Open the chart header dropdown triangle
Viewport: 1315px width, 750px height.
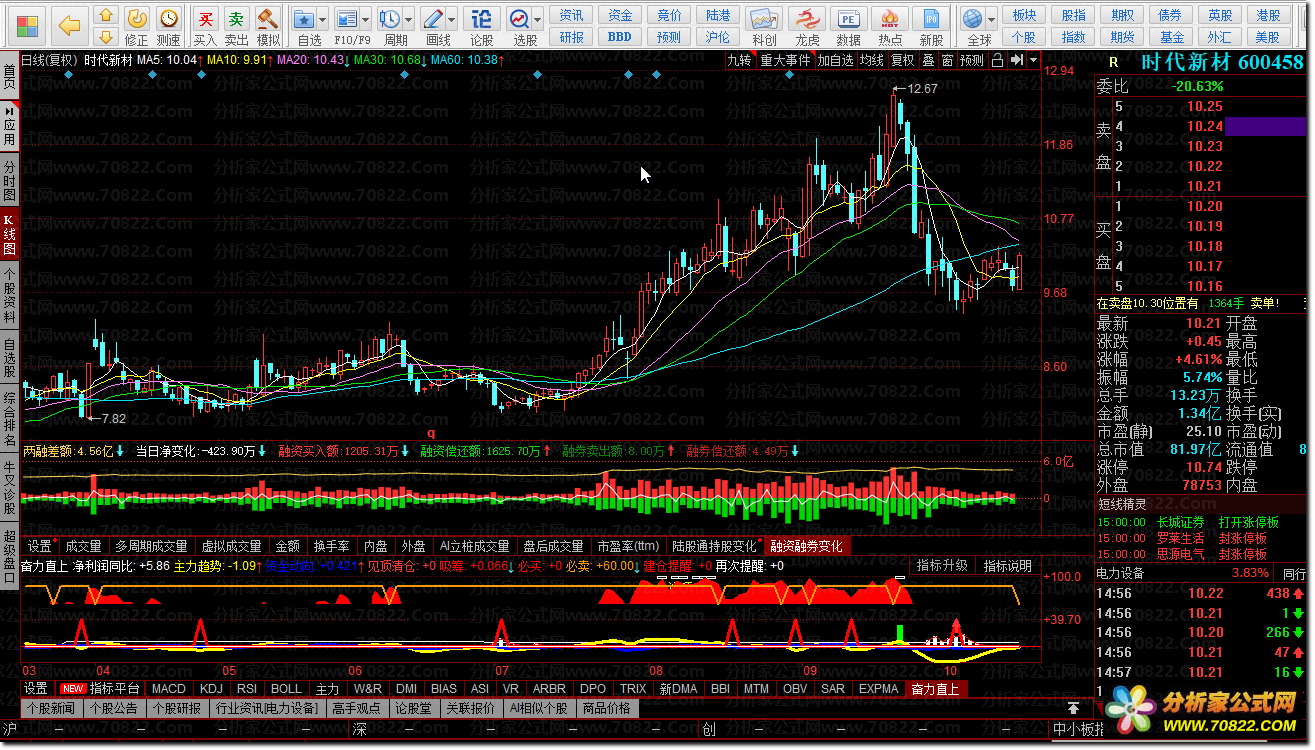click(1033, 60)
